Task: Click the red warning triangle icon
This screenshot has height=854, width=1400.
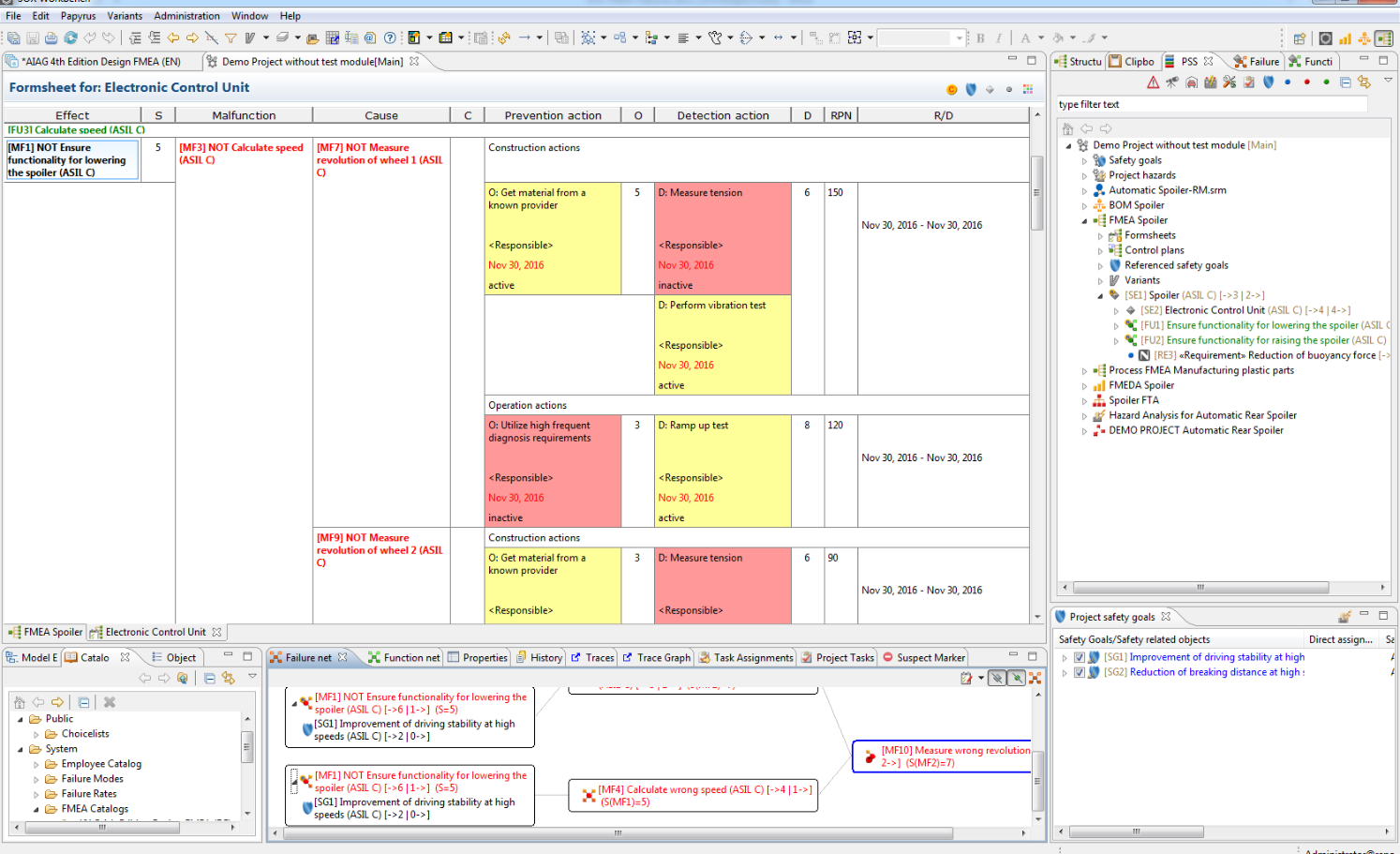Action: (1154, 82)
